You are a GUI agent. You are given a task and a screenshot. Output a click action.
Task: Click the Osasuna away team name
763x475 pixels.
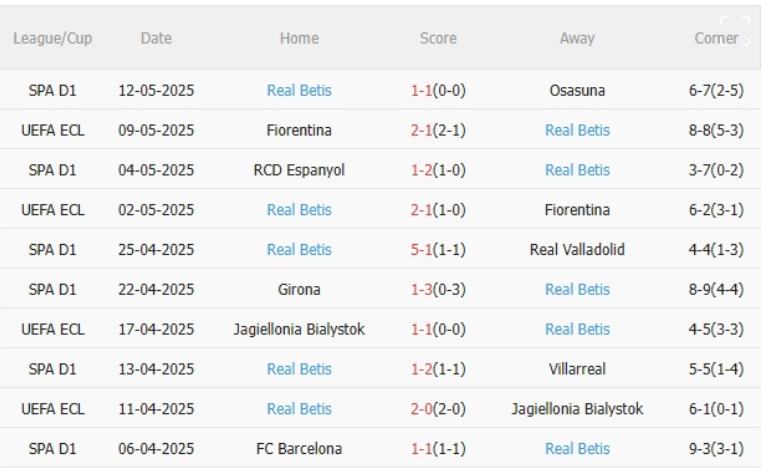point(577,90)
